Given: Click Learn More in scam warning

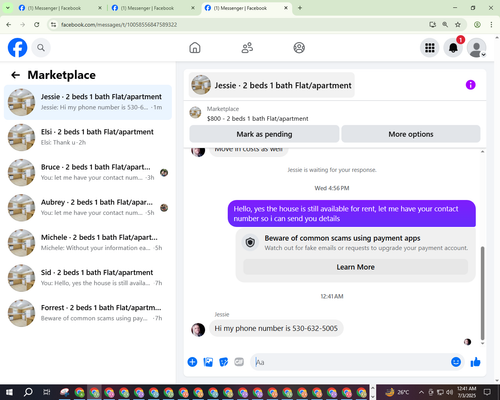Looking at the screenshot, I should click(x=355, y=267).
